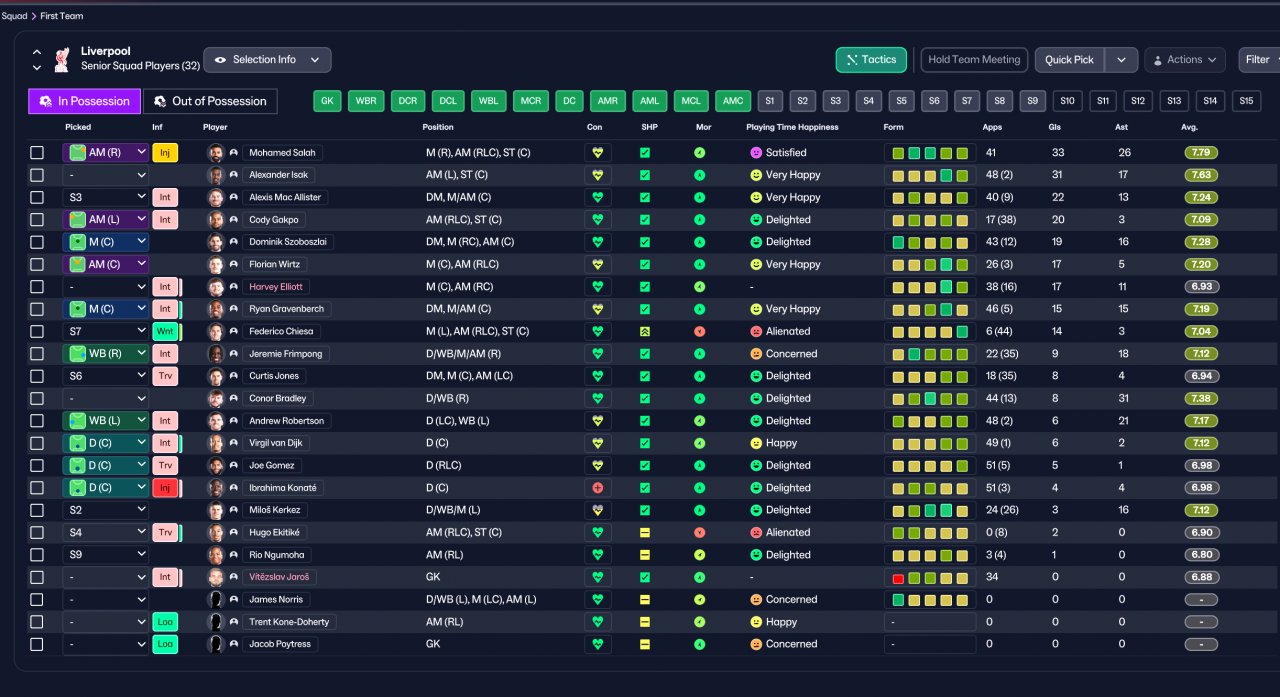The image size is (1280, 697).
Task: Switch to the Out of Possession tab
Action: click(210, 101)
